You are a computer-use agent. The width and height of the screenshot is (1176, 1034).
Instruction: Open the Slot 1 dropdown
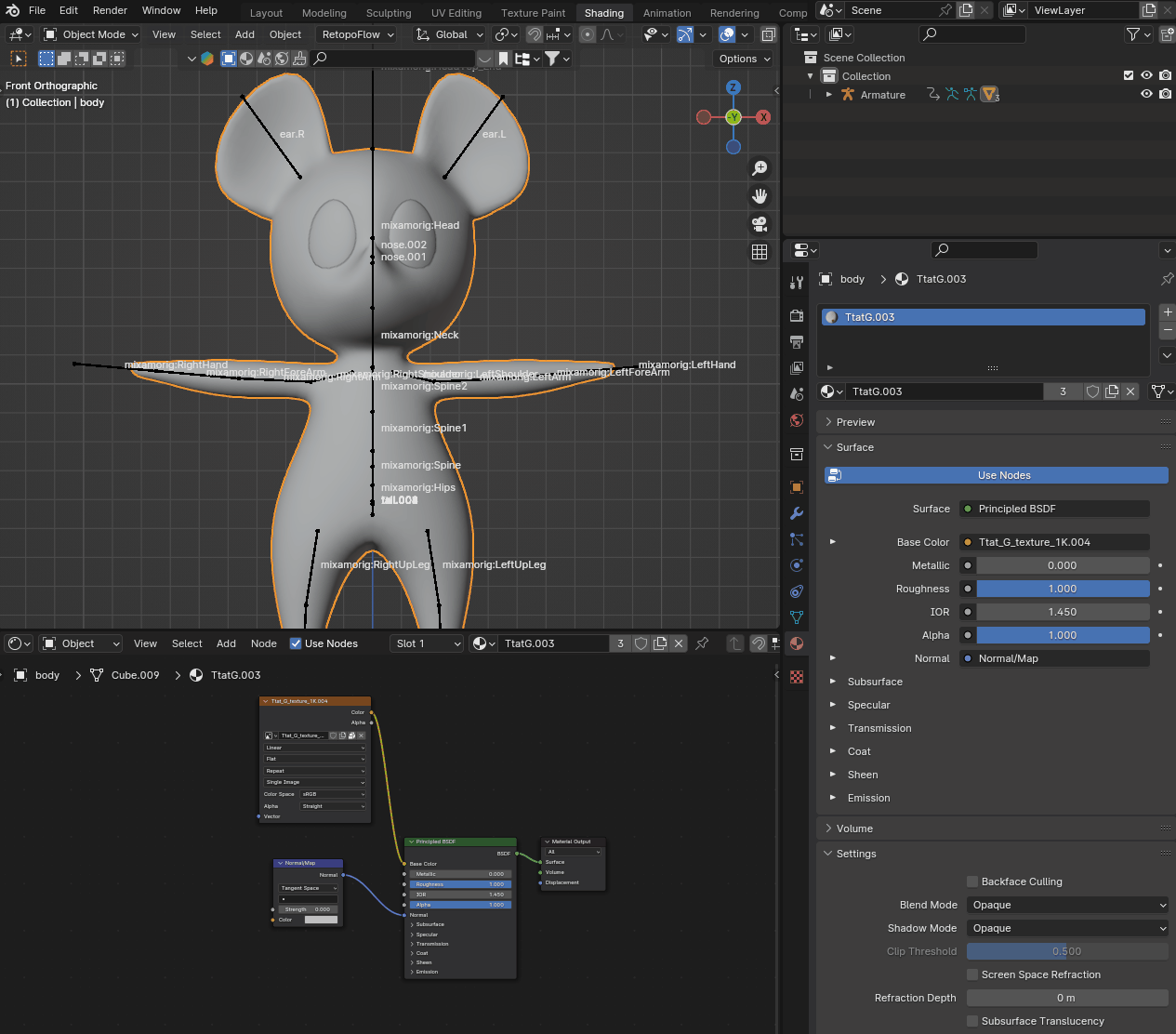point(427,643)
